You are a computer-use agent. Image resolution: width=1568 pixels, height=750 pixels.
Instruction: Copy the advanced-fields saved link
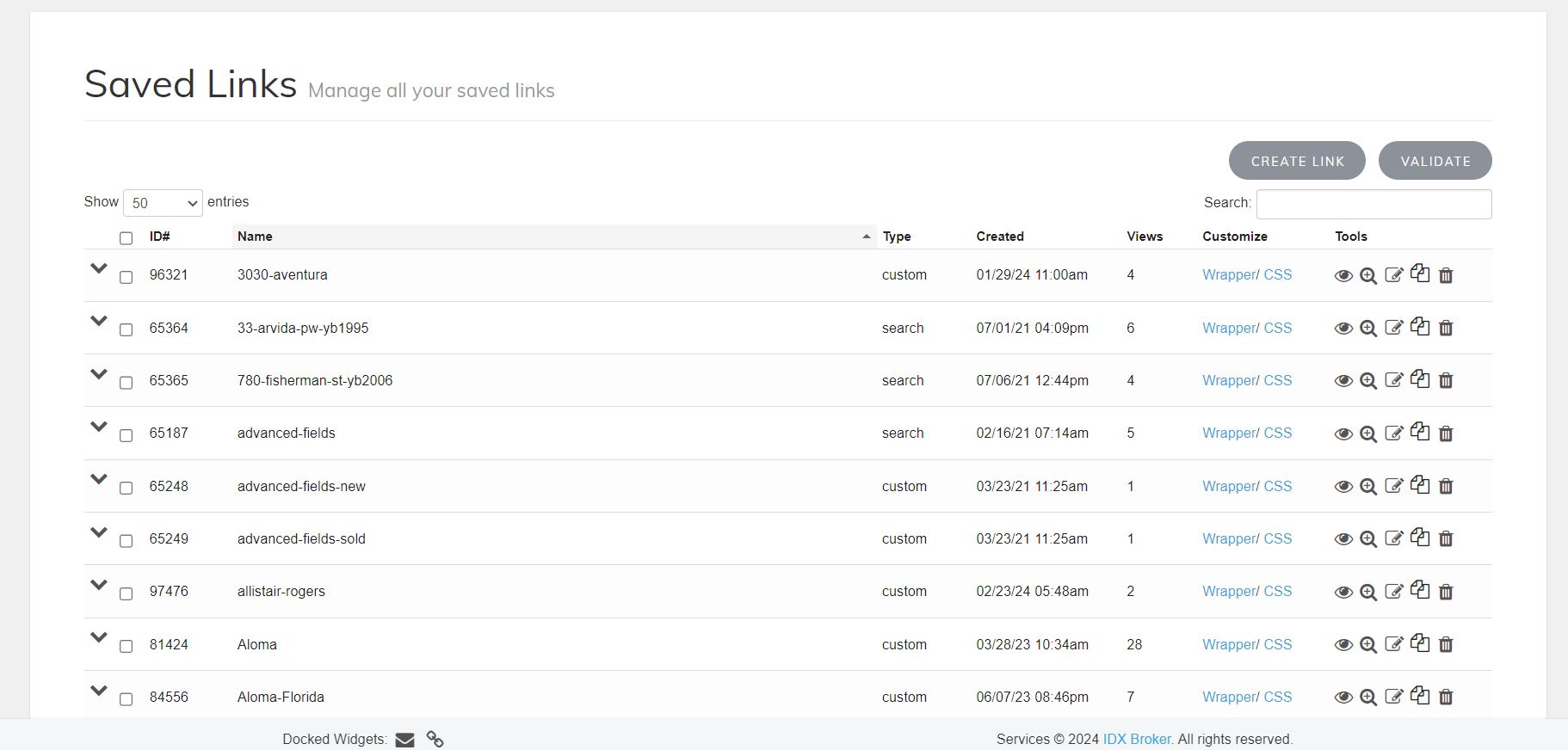point(1420,432)
